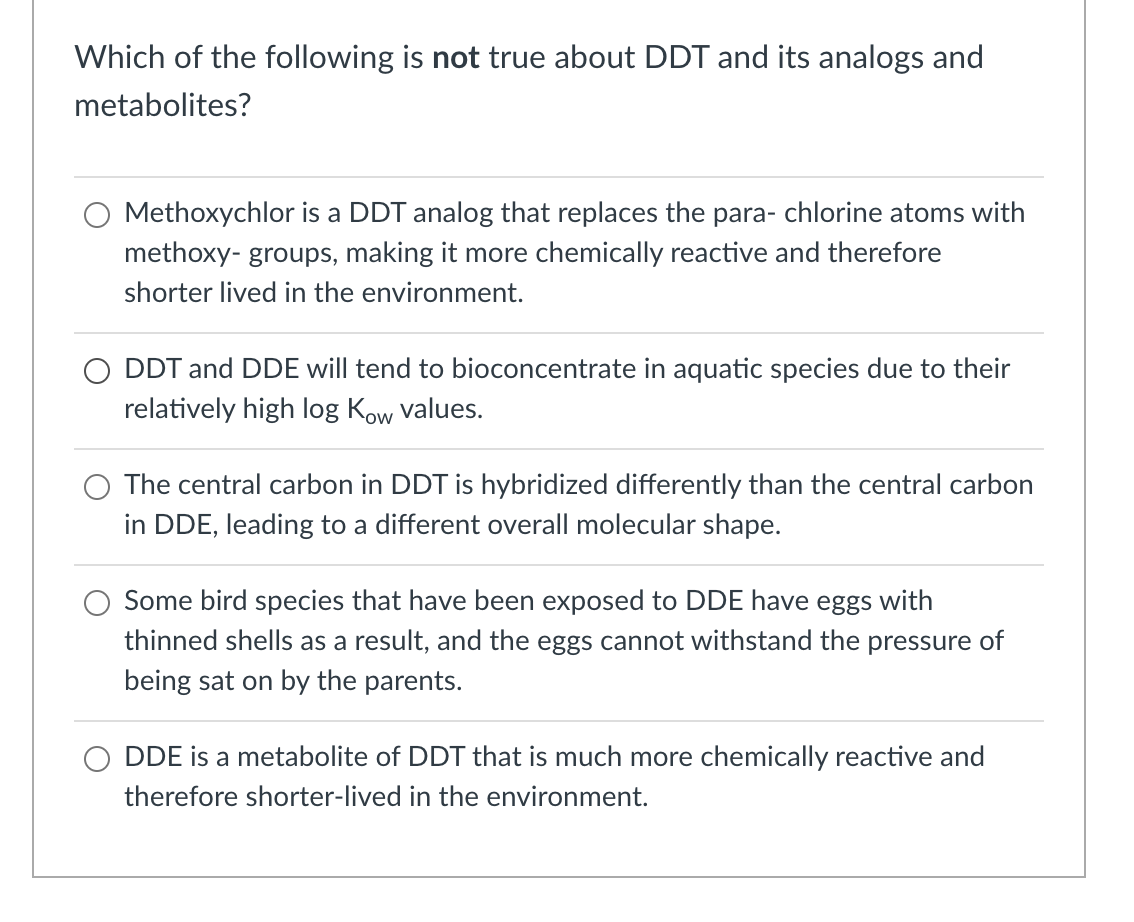Select the DDE metabolite reactivity answer option
Screen dimensions: 1134x922
pyautogui.click(x=97, y=758)
